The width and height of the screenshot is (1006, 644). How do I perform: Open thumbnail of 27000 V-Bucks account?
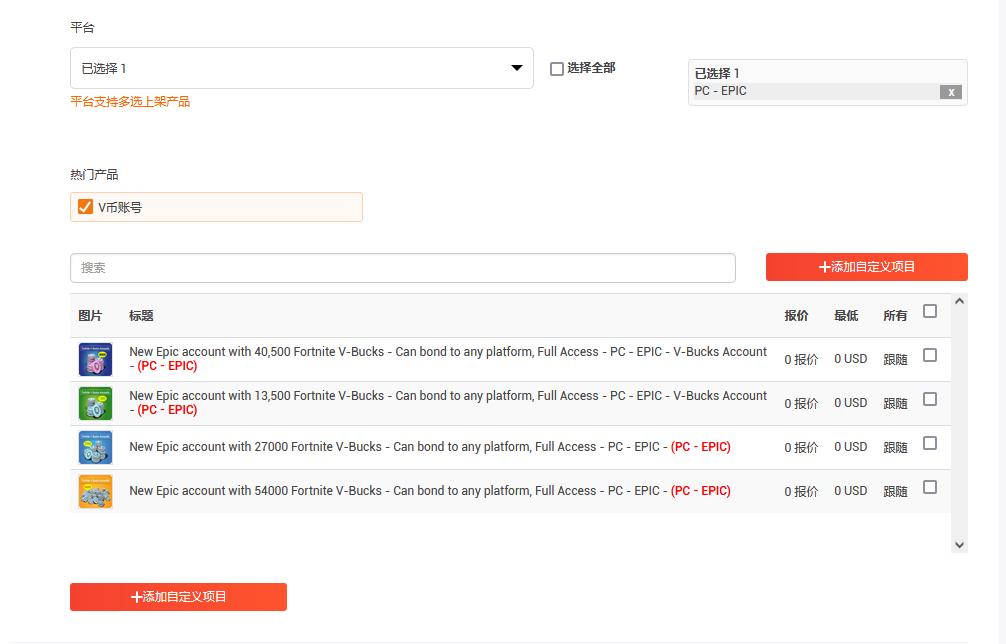96,447
